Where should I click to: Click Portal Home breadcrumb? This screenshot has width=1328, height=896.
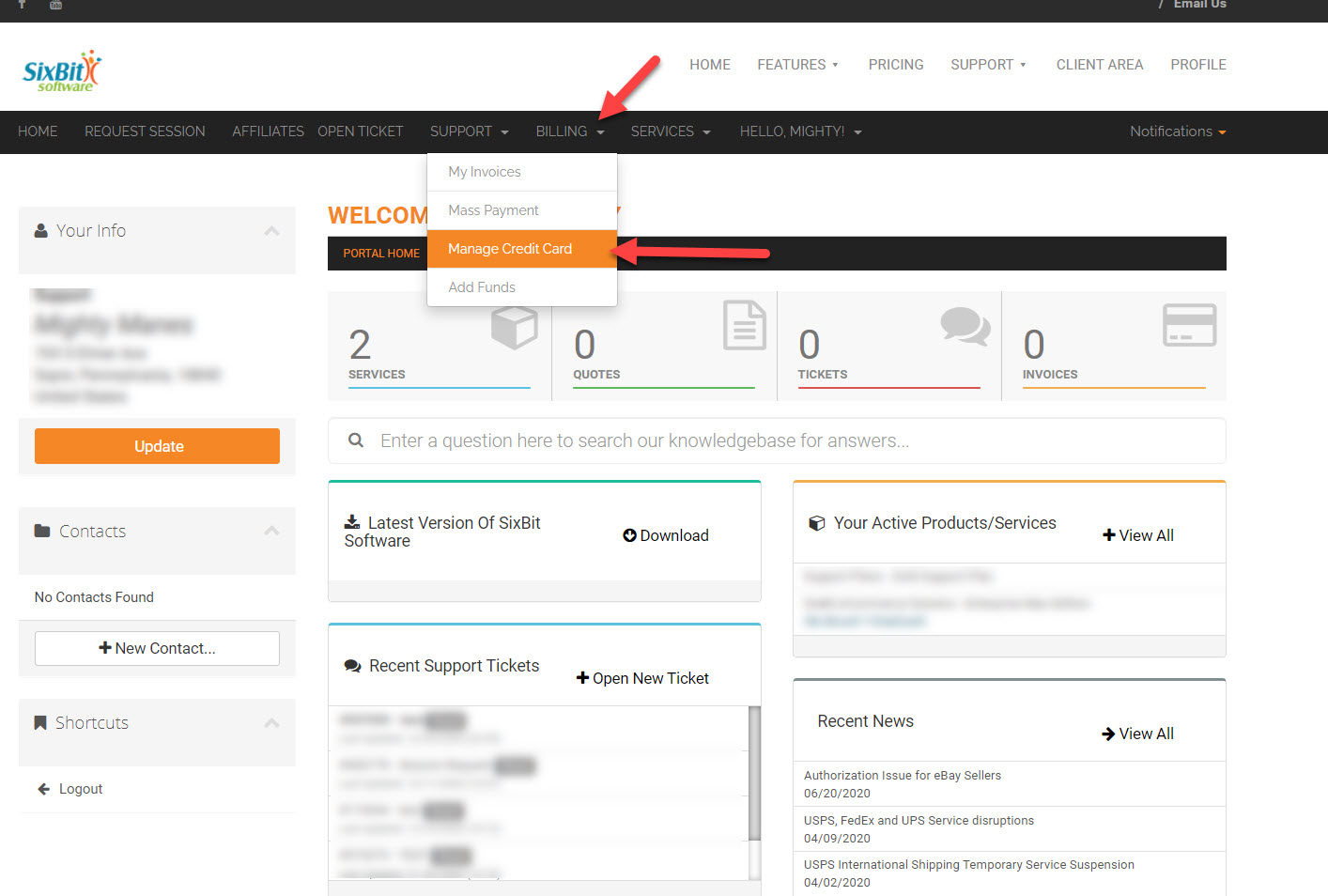pos(381,254)
